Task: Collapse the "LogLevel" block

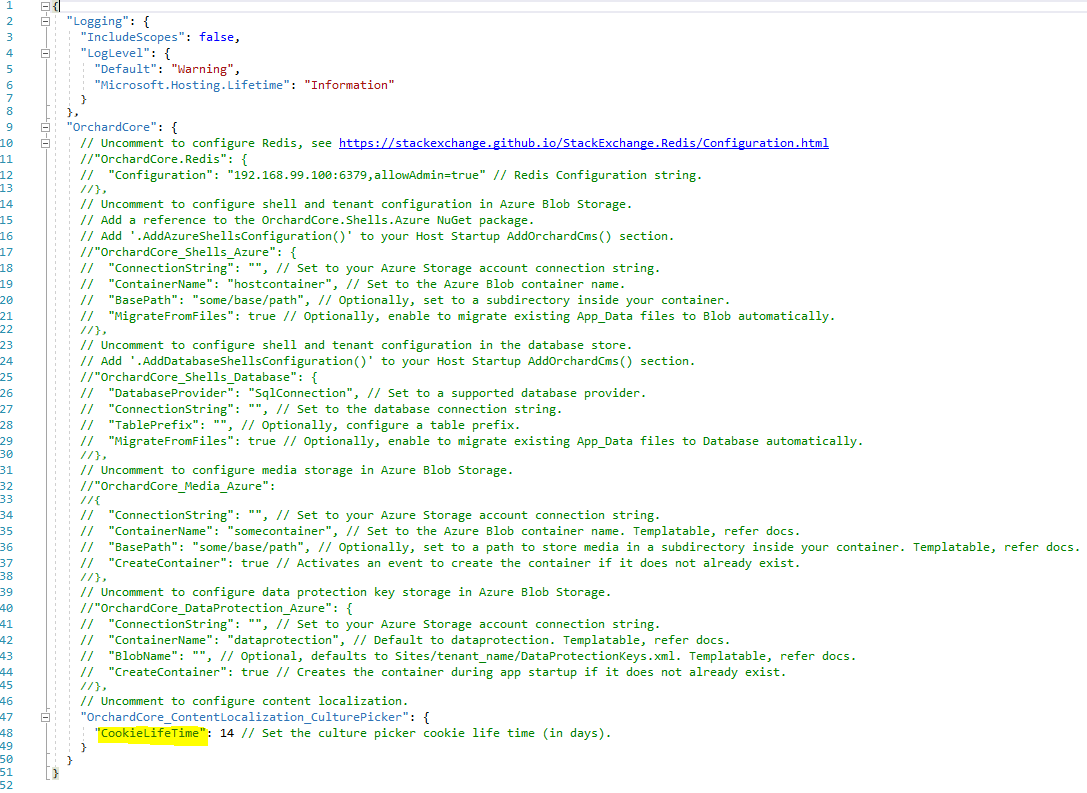Action: 45,53
